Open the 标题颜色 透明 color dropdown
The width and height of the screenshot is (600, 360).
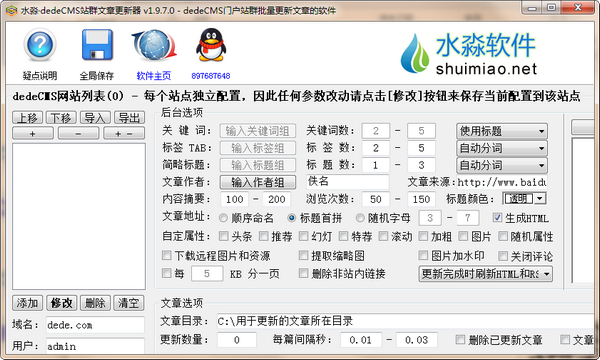click(x=524, y=199)
